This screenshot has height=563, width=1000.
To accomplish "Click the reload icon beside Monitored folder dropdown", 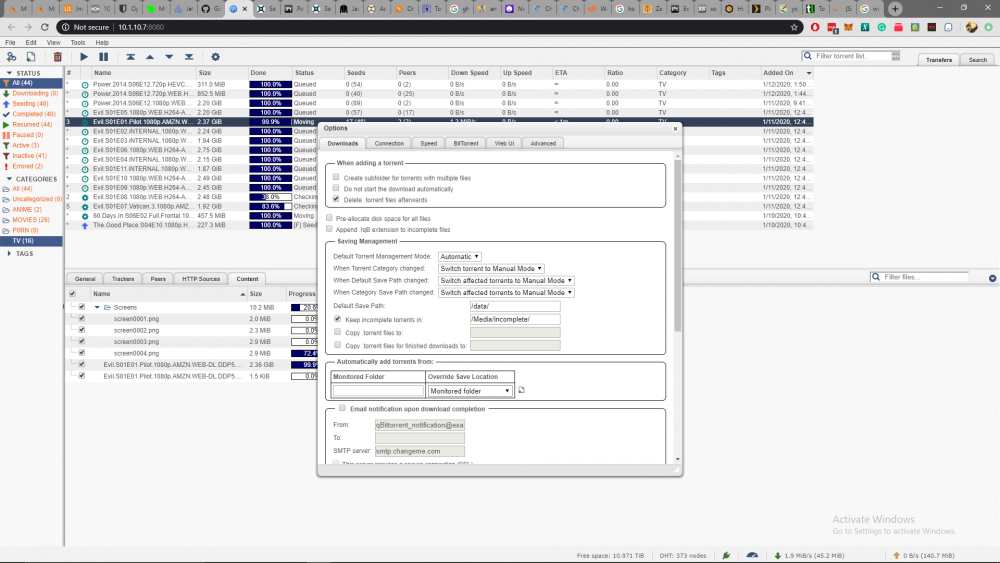I will click(x=521, y=390).
